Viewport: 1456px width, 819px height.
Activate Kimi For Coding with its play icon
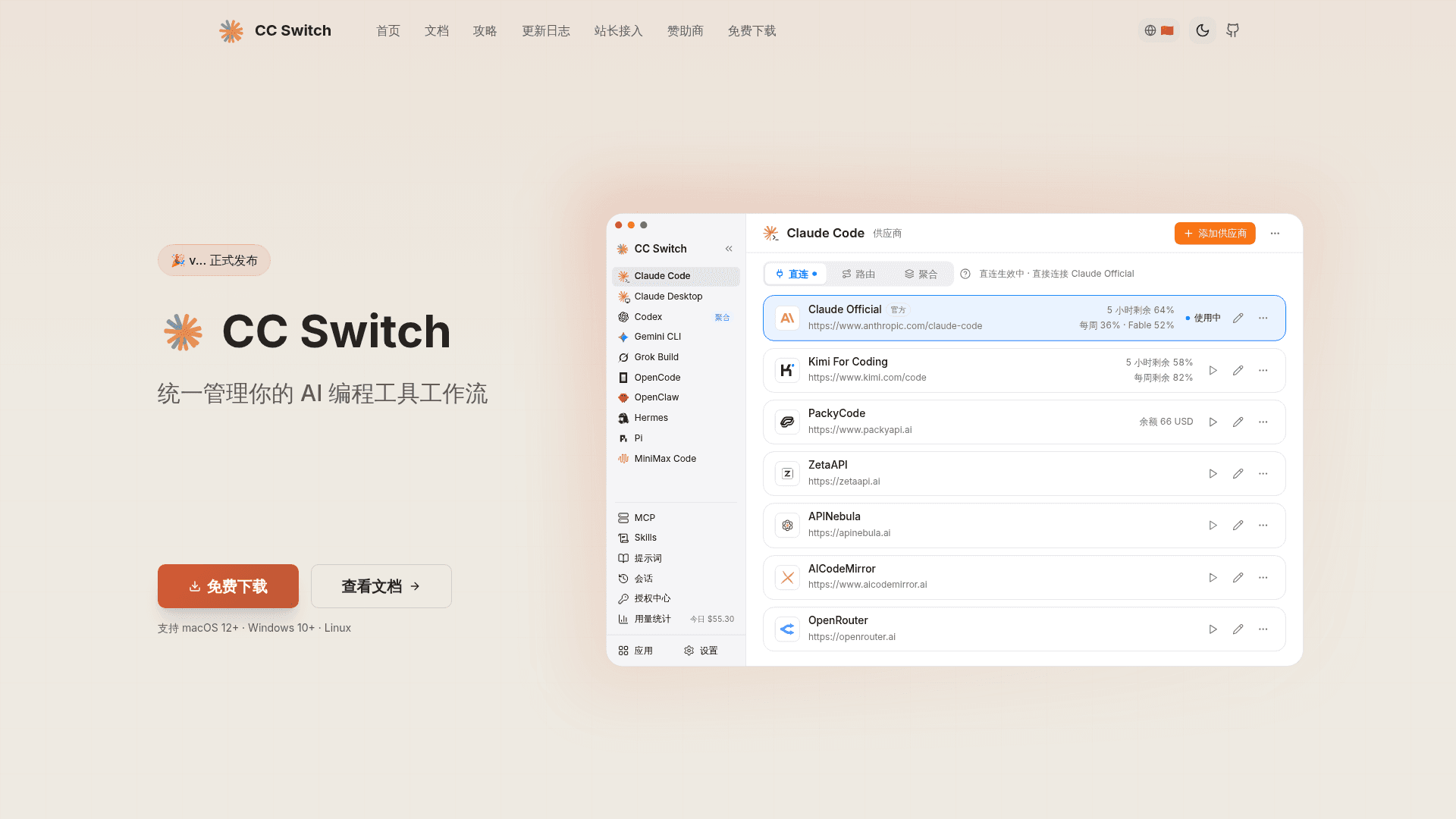click(x=1213, y=371)
